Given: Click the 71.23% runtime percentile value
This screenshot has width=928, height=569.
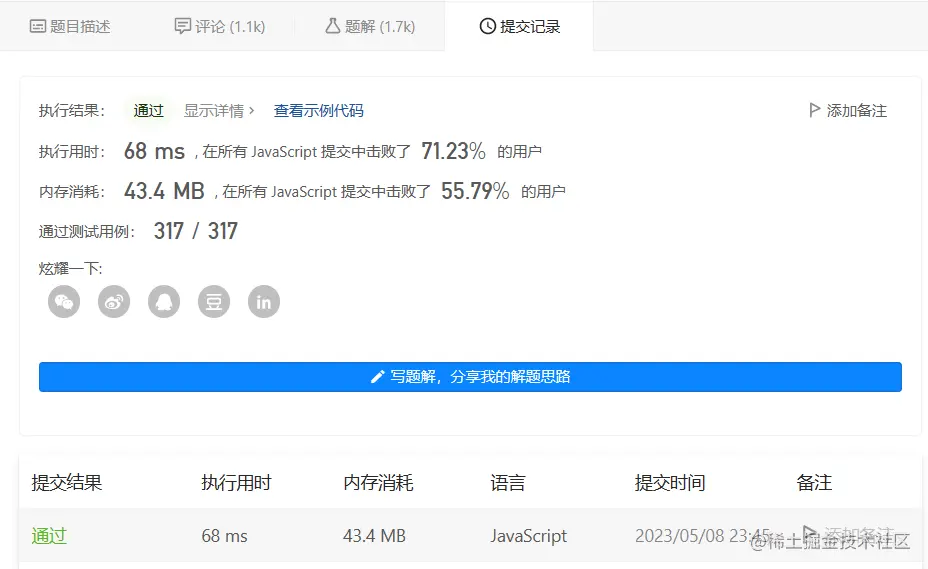Looking at the screenshot, I should (x=453, y=151).
